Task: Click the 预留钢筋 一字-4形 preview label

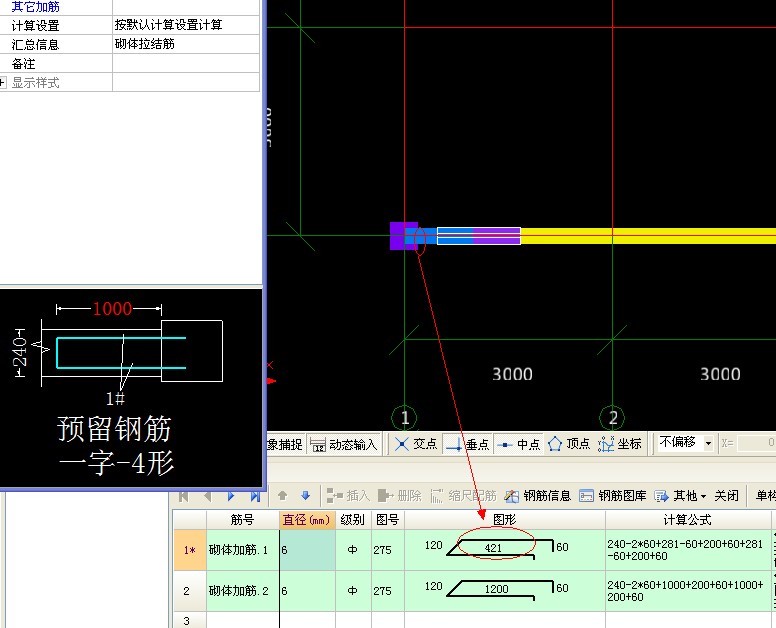Action: point(115,445)
